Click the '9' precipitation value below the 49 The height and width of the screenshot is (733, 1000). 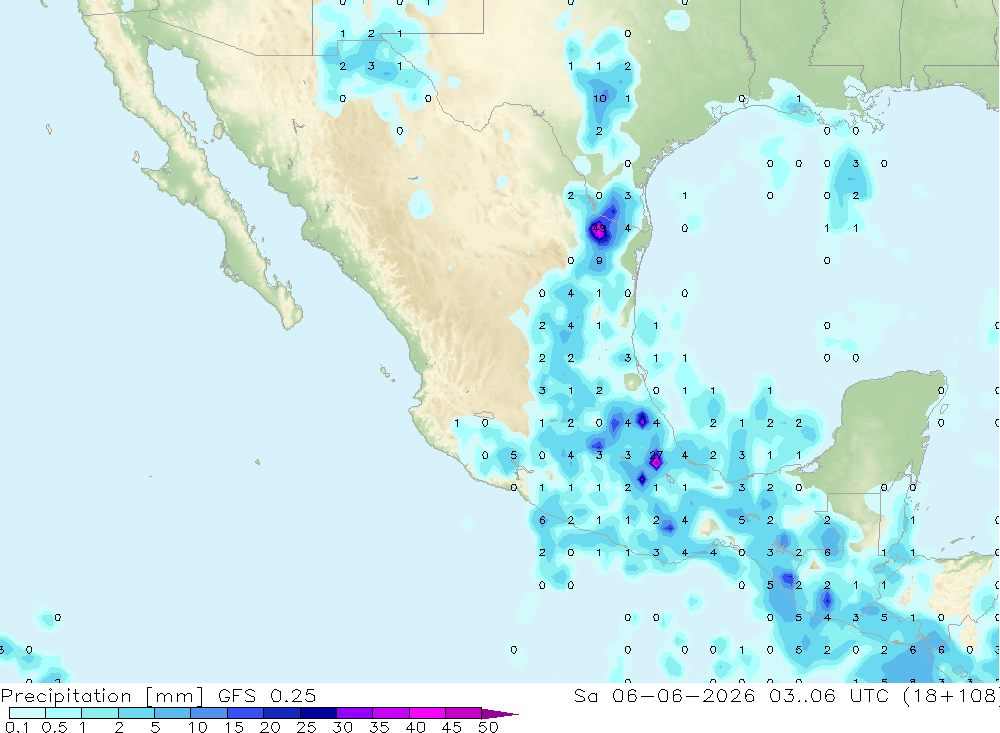click(599, 260)
